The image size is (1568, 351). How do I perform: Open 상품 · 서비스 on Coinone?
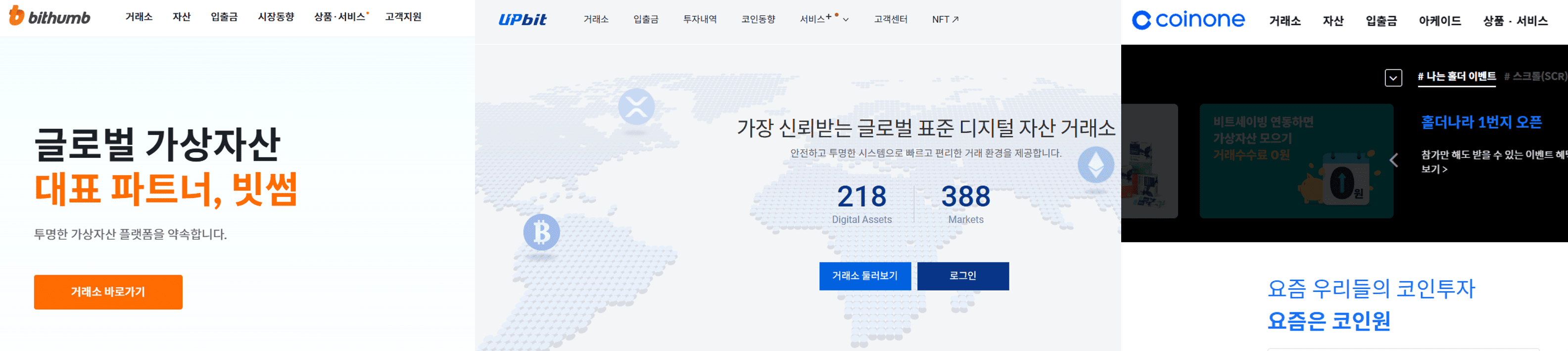[x=1515, y=21]
